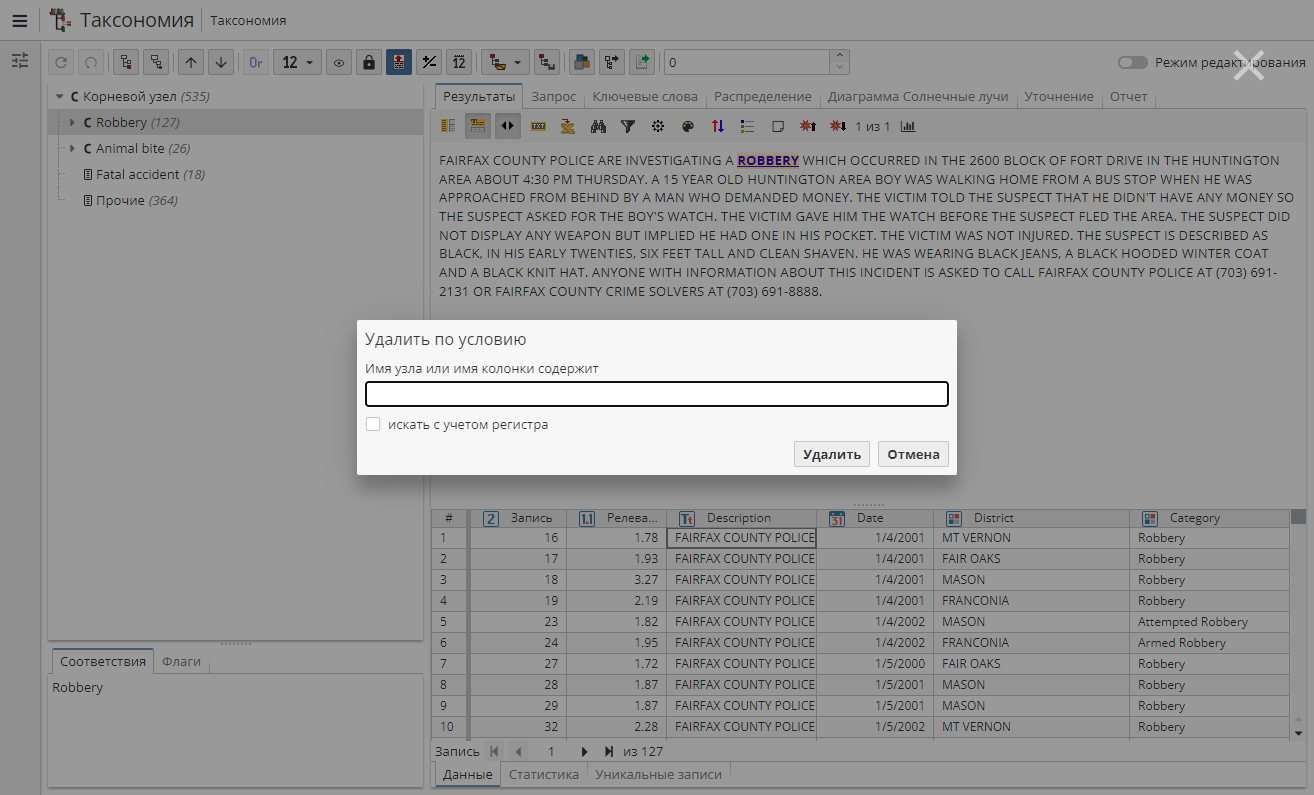Switch to the 'Статистика' bottom tab
This screenshot has height=795, width=1314.
(x=544, y=774)
